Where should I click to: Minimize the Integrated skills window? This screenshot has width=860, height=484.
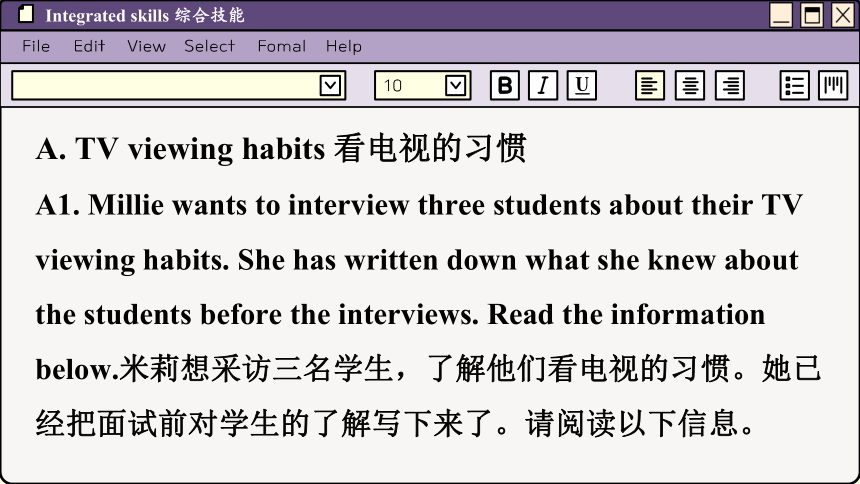[x=781, y=15]
